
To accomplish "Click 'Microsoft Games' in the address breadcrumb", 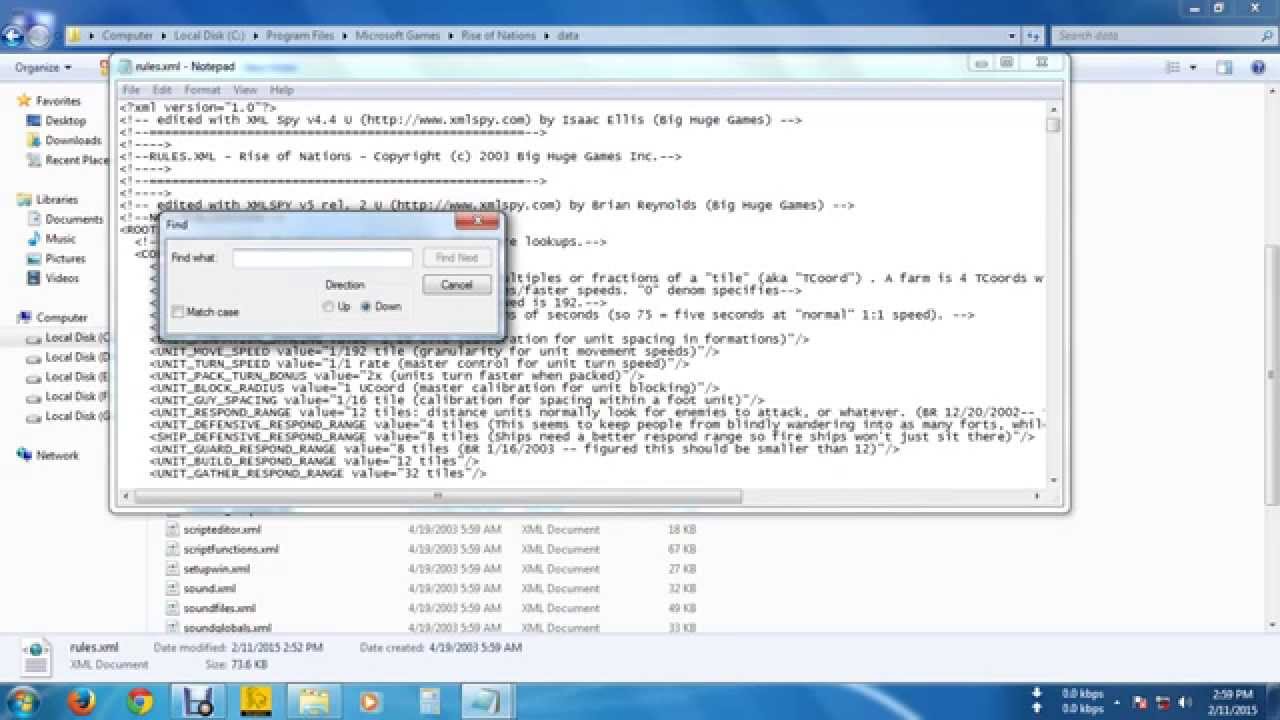I will [x=397, y=36].
